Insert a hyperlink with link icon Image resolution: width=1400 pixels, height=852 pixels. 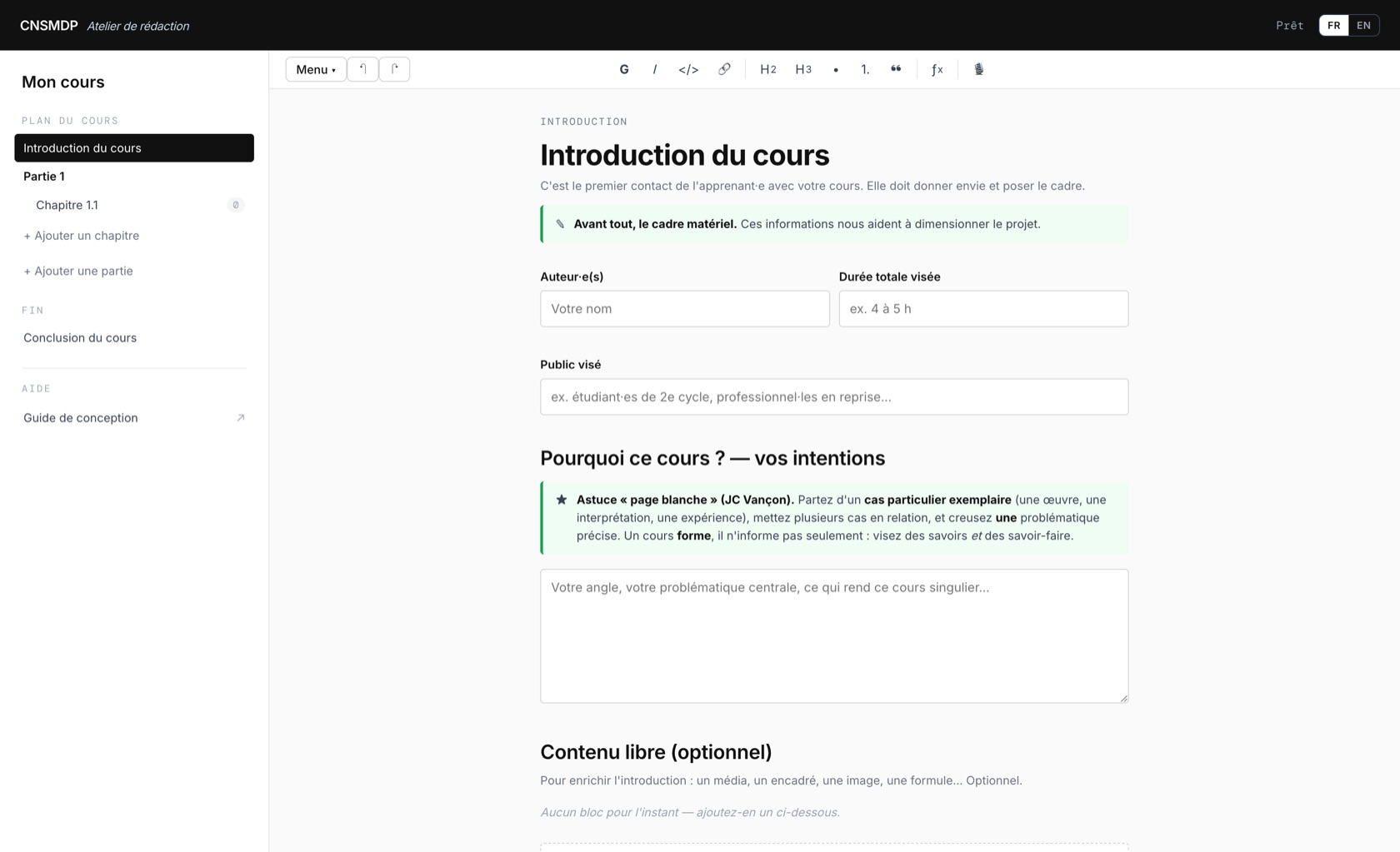724,69
